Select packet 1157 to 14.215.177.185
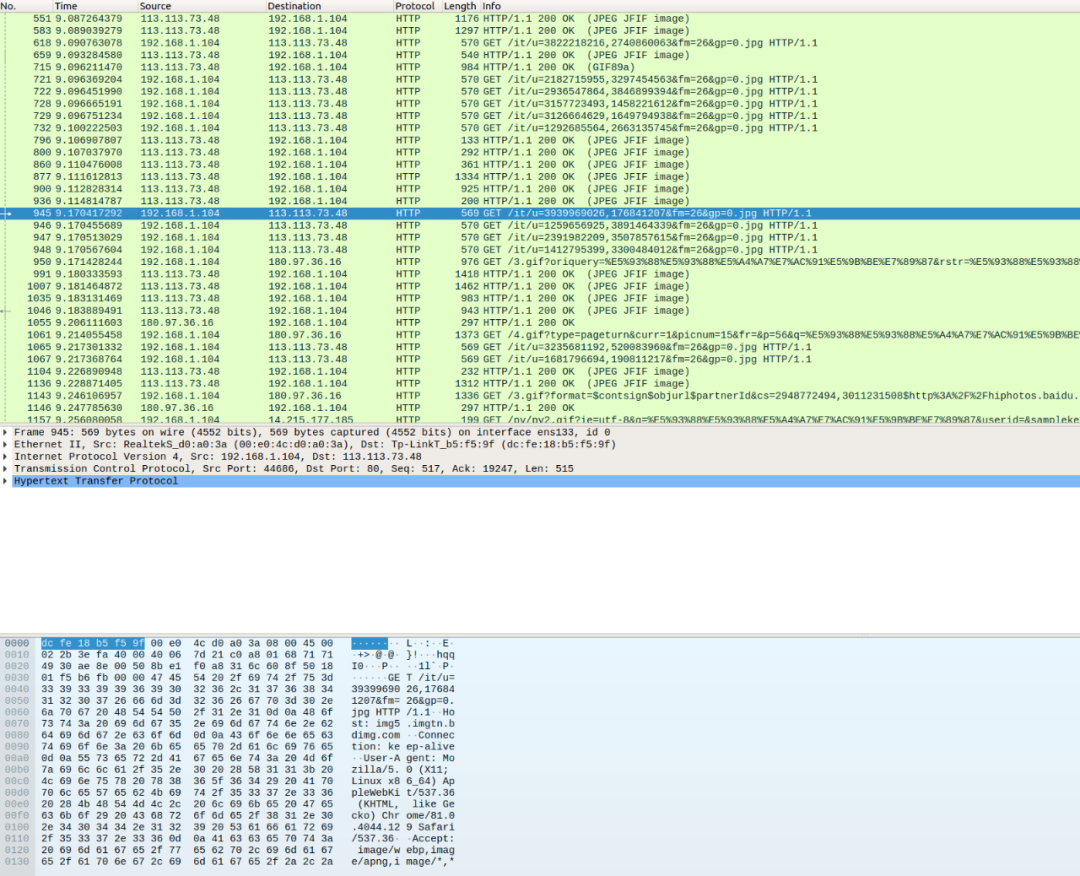 [540, 419]
